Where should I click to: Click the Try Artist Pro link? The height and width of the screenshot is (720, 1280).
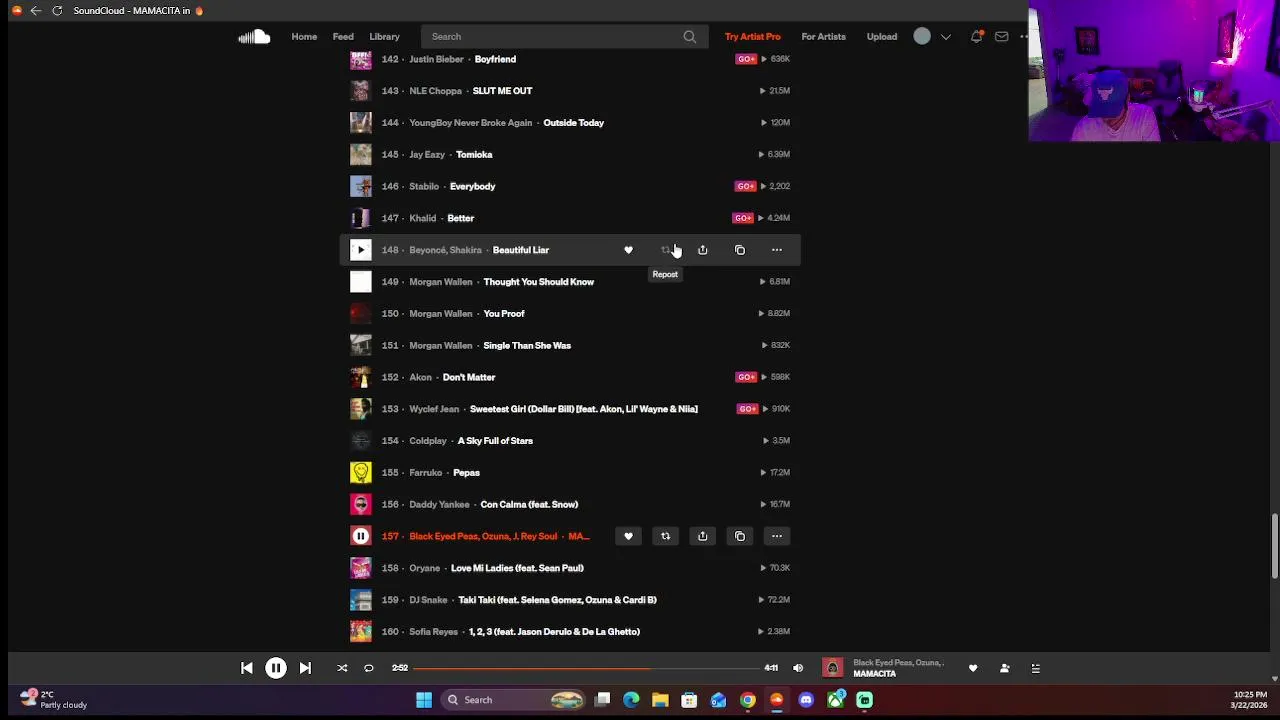(752, 37)
